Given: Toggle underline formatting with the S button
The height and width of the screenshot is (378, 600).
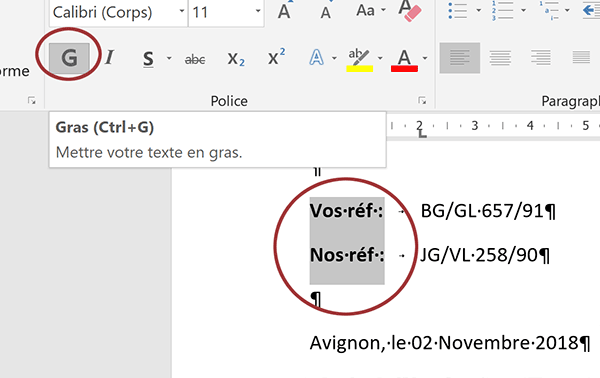Looking at the screenshot, I should [x=148, y=59].
